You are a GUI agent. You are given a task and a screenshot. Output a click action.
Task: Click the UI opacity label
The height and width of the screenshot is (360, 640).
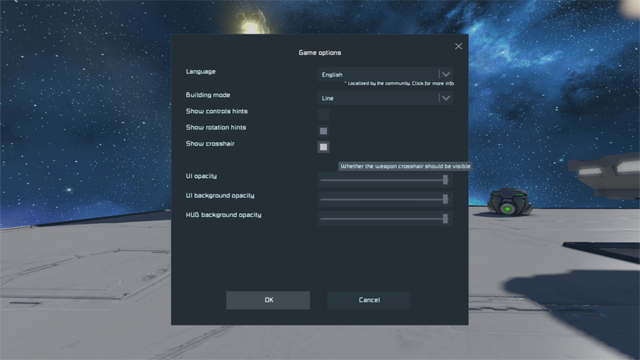point(201,176)
